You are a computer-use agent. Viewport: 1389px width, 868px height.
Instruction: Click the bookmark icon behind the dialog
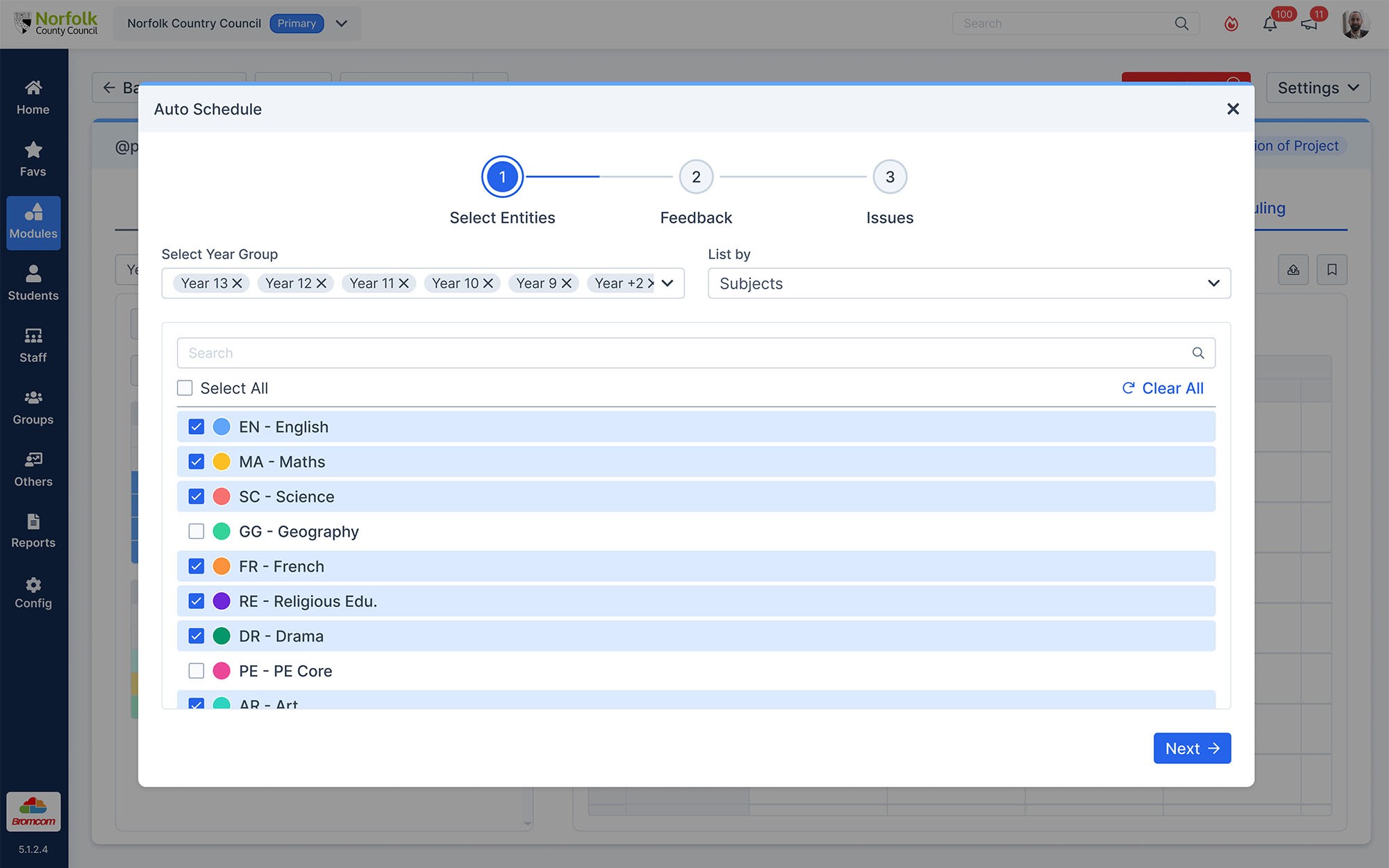pos(1332,269)
